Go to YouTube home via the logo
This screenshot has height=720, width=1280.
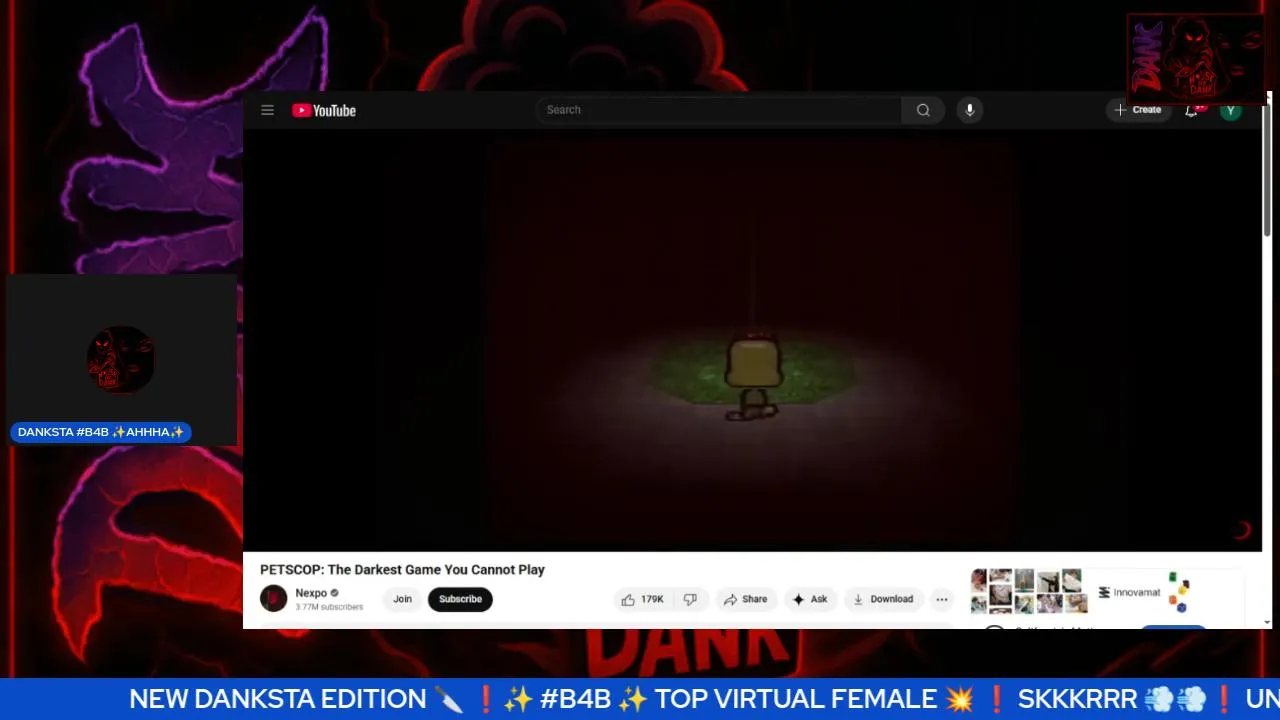[324, 110]
